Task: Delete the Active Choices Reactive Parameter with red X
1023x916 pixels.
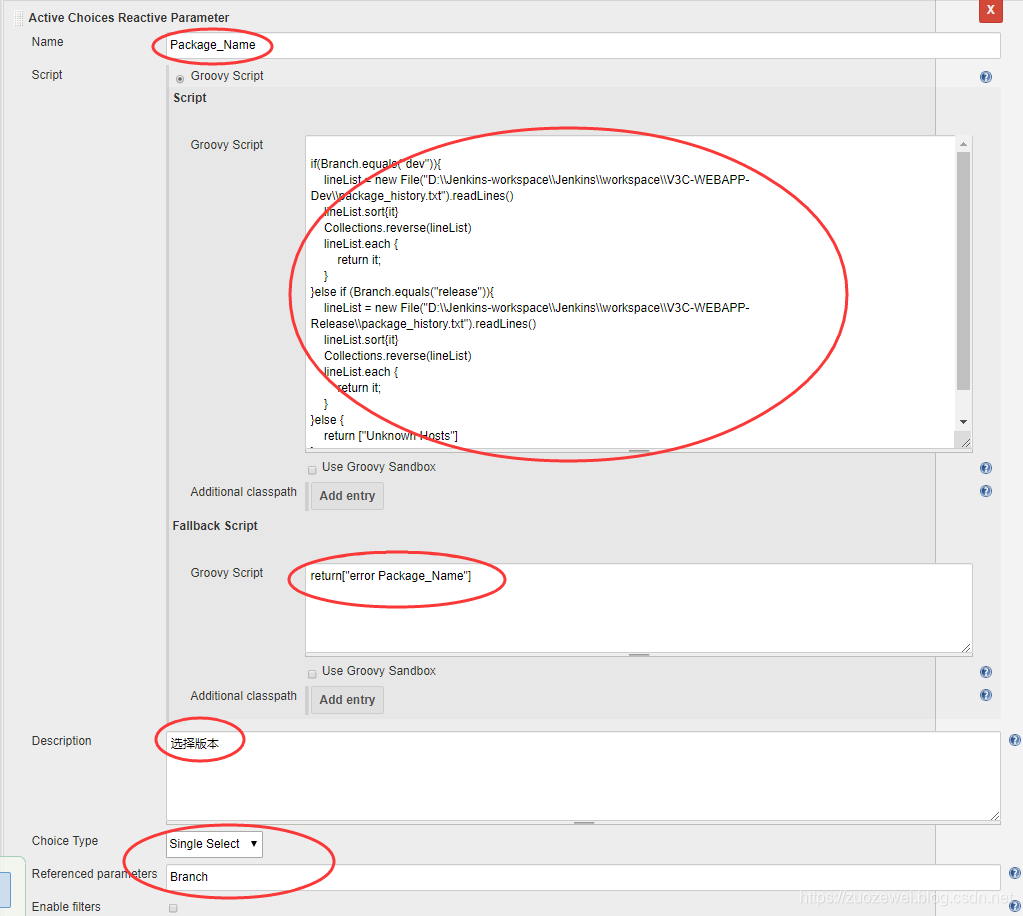Action: point(990,10)
